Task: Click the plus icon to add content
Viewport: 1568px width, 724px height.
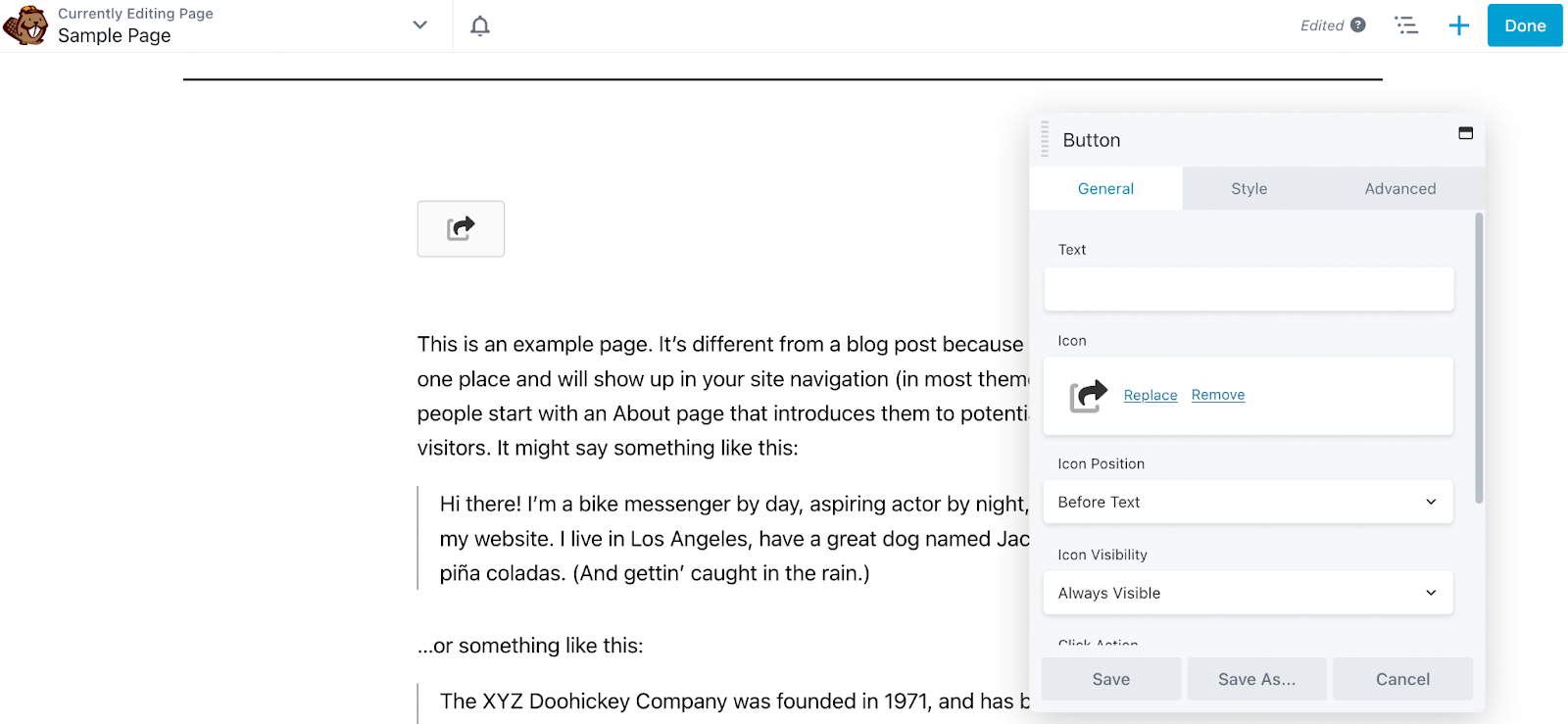Action: (1459, 25)
